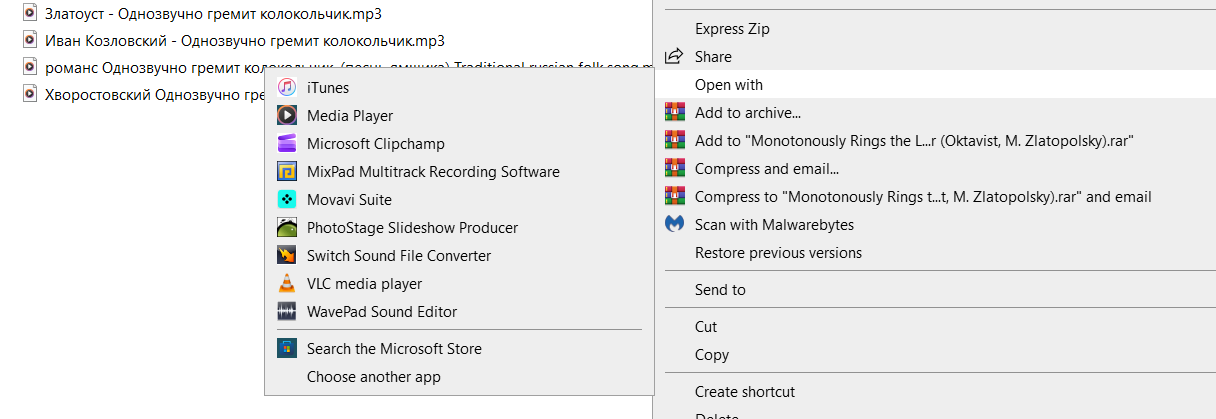Click the VLC media player cone icon
1216x419 pixels.
[x=287, y=284]
